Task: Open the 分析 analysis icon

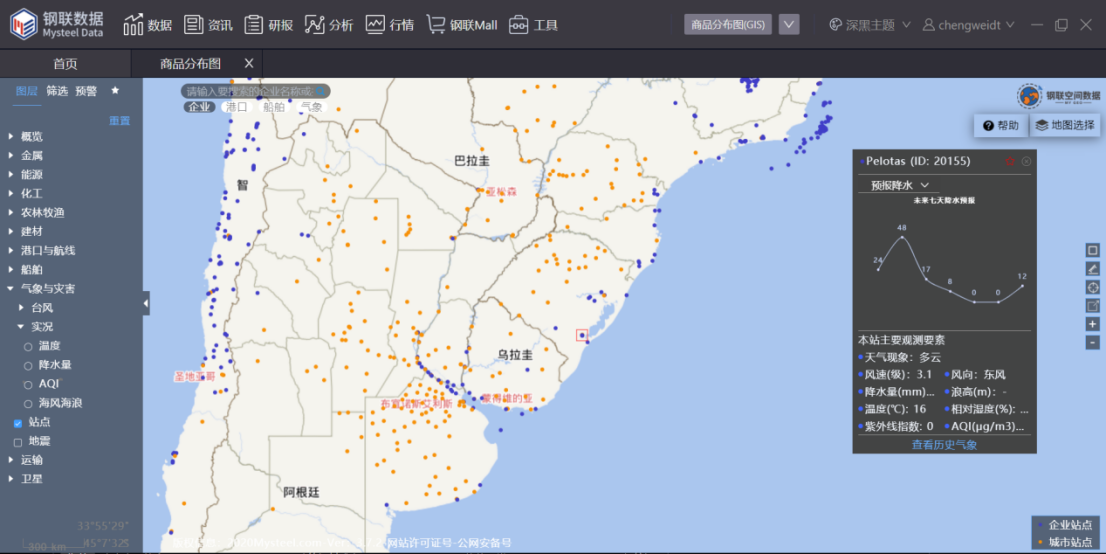Action: click(314, 25)
